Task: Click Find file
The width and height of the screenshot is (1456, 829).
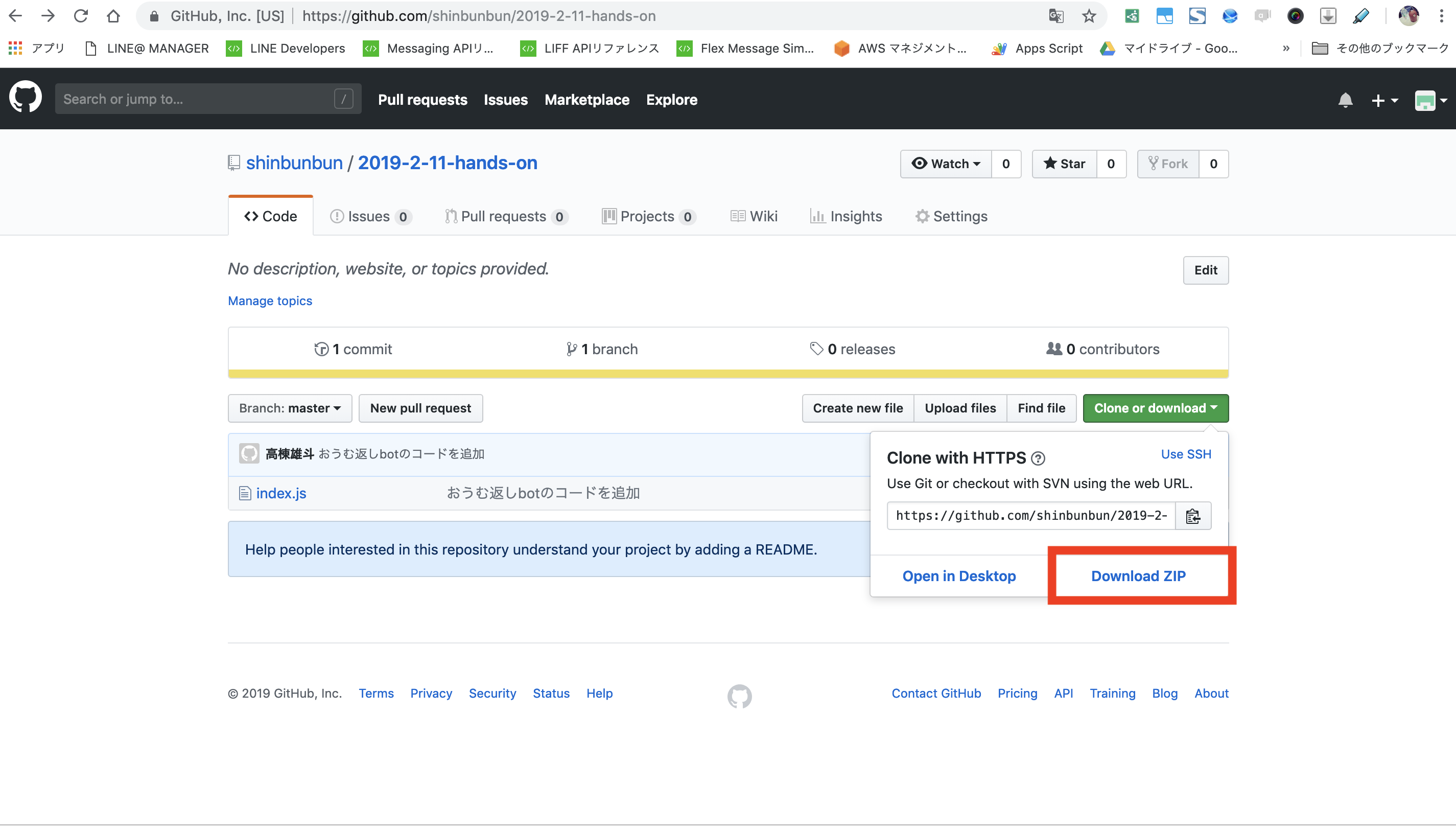Action: (x=1041, y=408)
